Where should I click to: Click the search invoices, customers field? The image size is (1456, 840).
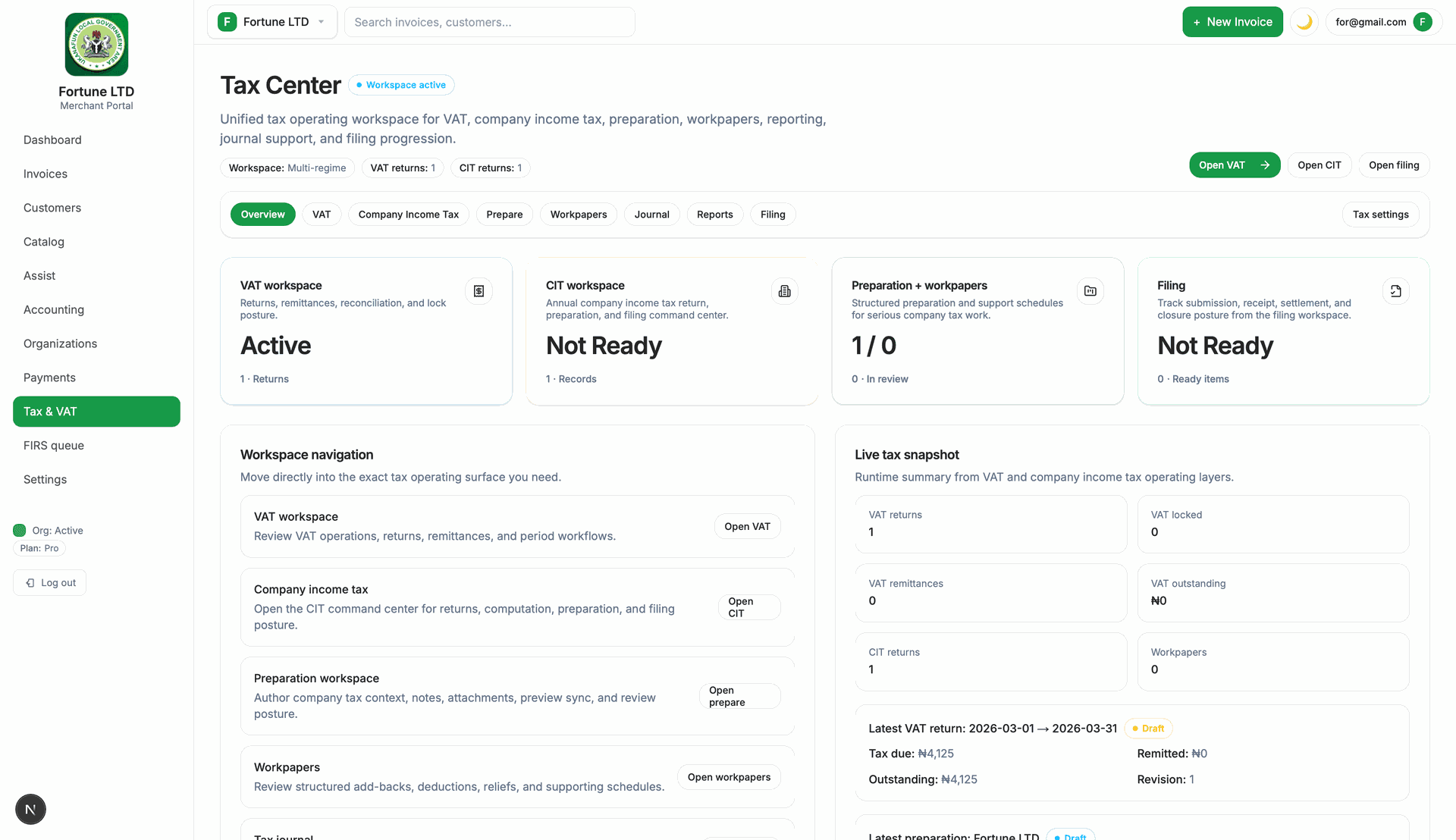[x=490, y=22]
